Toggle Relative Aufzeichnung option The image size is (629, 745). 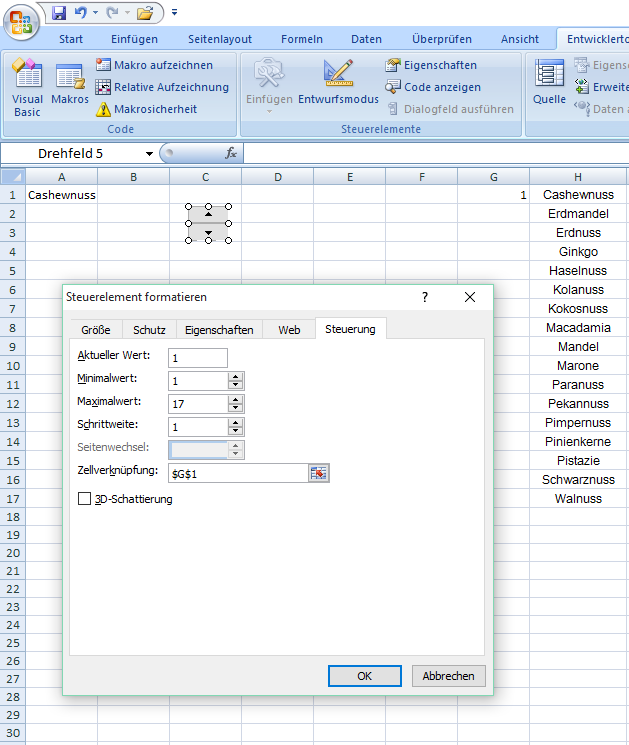tap(162, 87)
